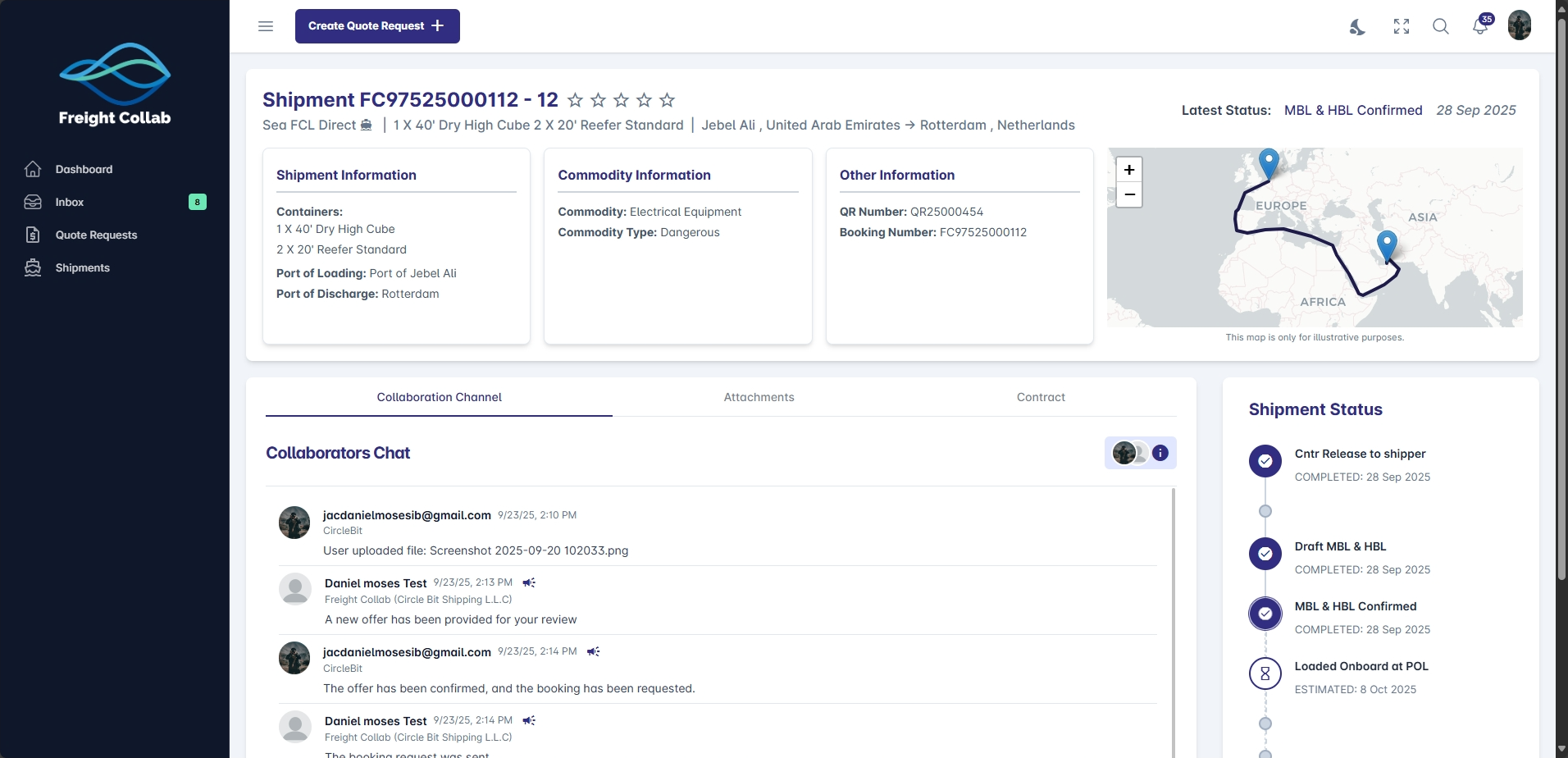1568x758 pixels.
Task: Collapse the sidebar via the hamburger icon
Action: [265, 26]
